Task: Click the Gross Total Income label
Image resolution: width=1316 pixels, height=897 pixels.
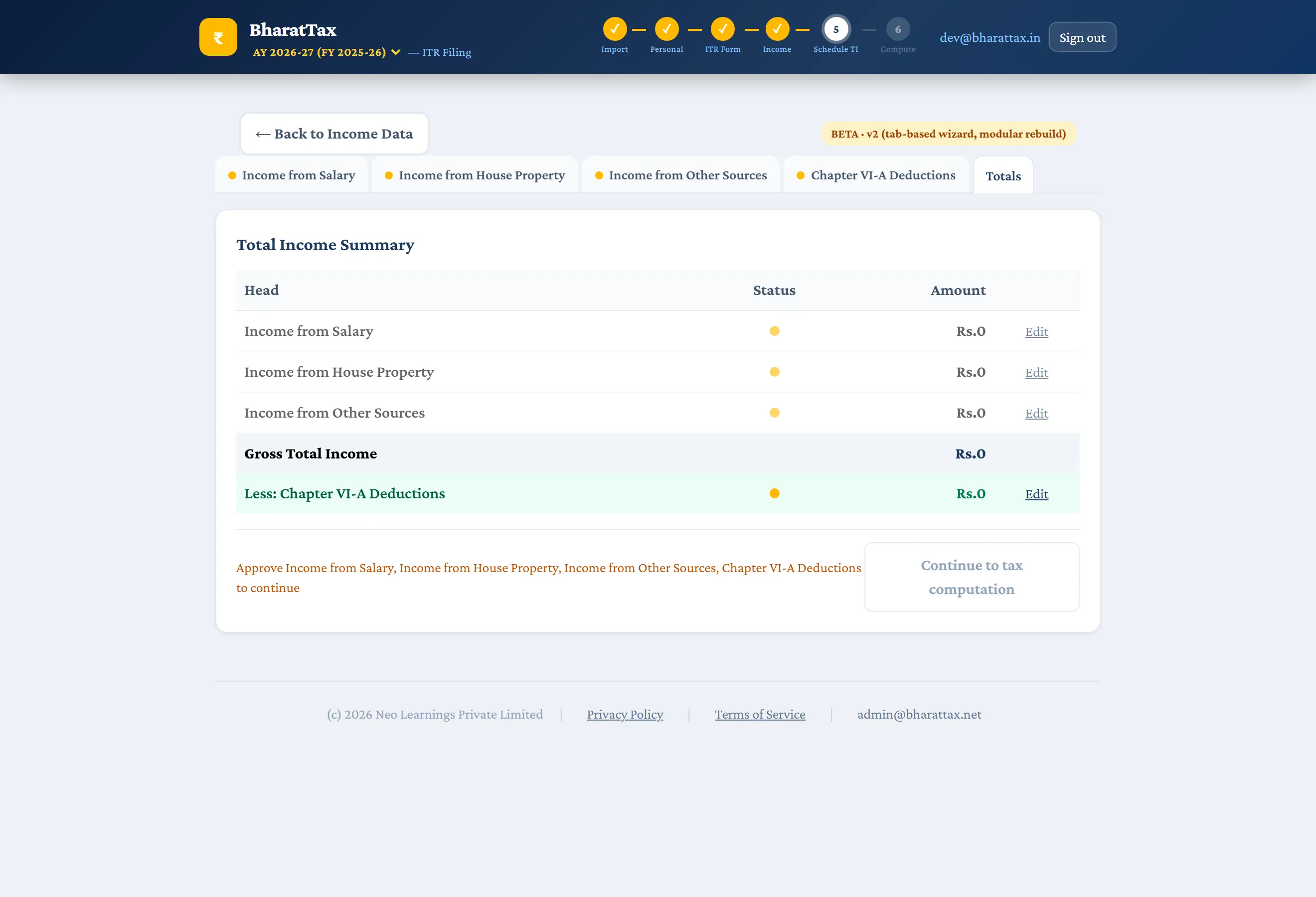Action: [311, 454]
